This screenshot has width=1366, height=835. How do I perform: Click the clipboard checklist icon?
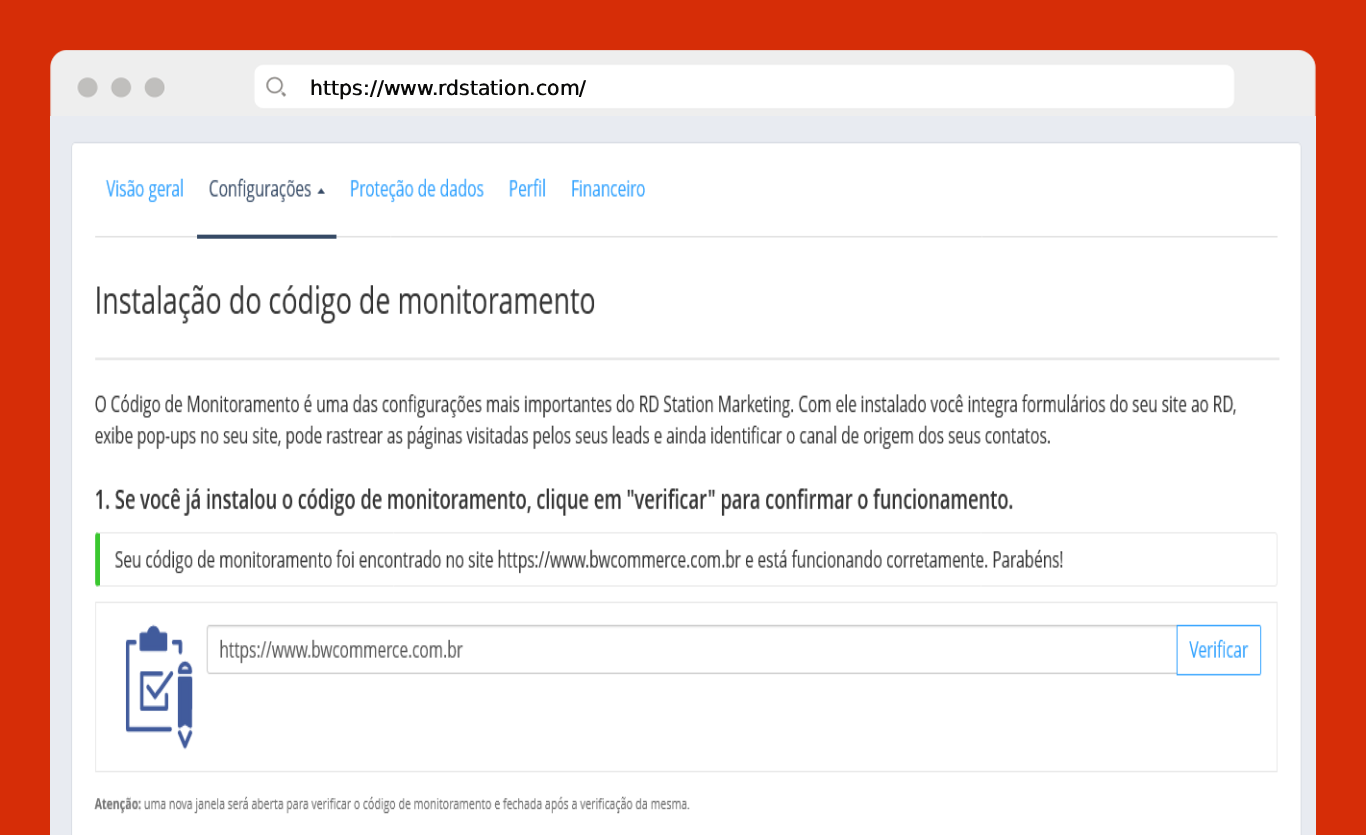[158, 687]
